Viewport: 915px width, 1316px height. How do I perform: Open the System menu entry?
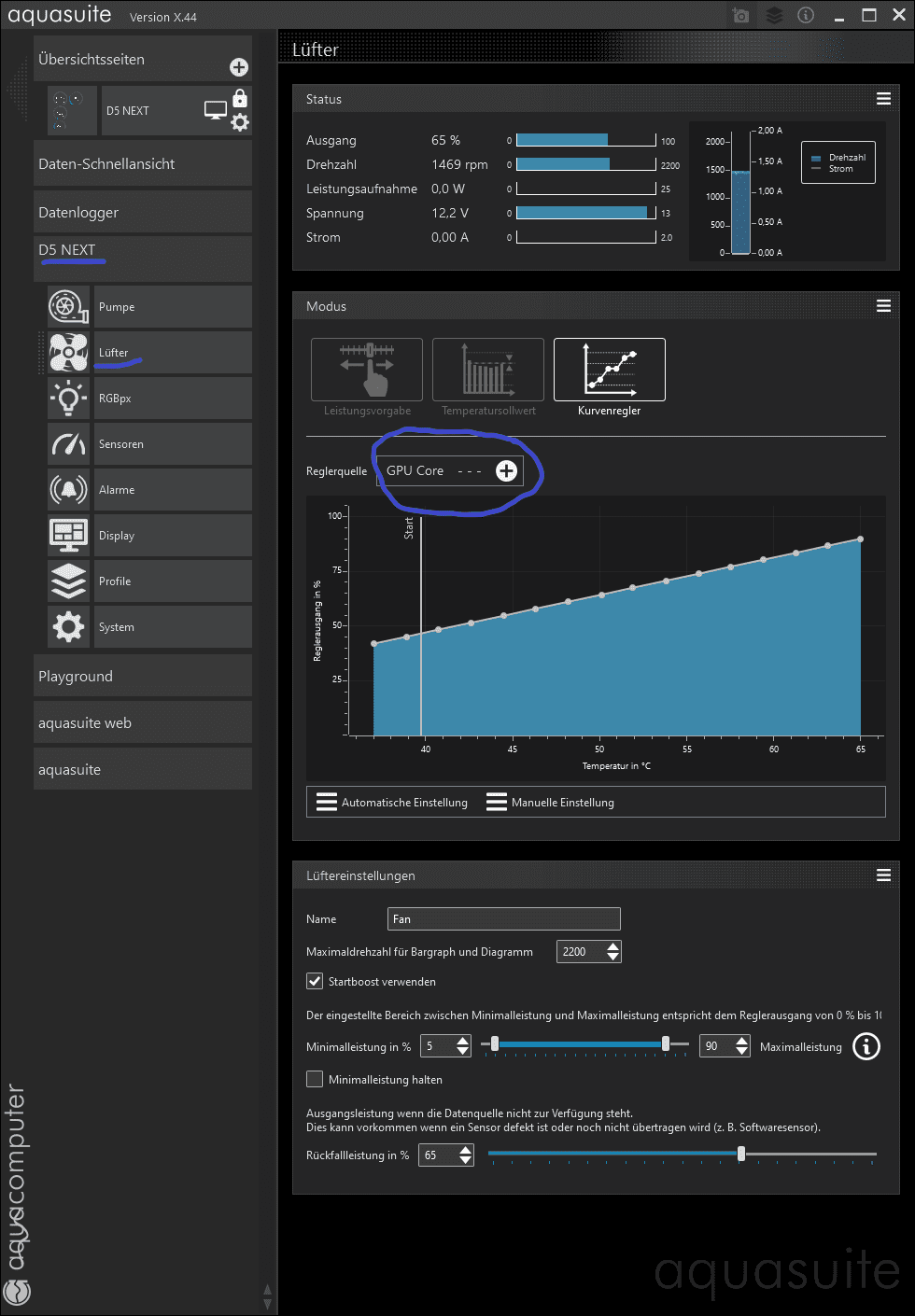tap(174, 626)
